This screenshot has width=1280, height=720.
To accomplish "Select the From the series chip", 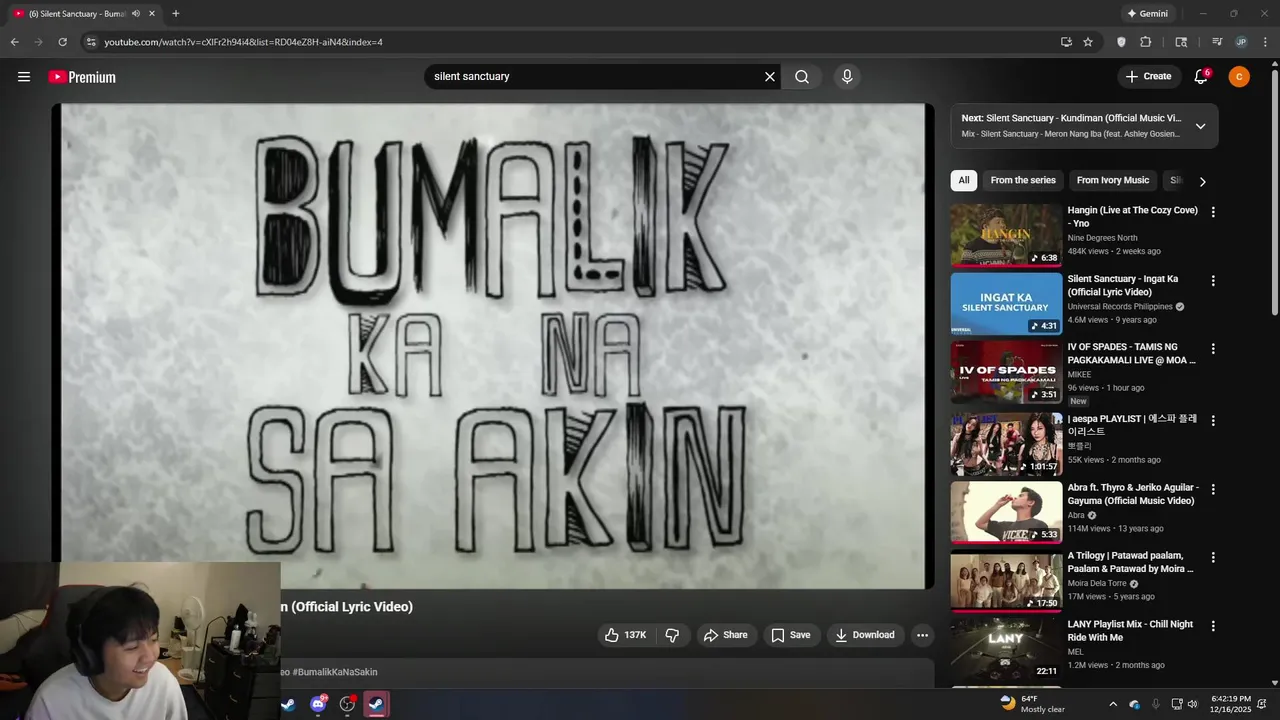I will (x=1023, y=180).
